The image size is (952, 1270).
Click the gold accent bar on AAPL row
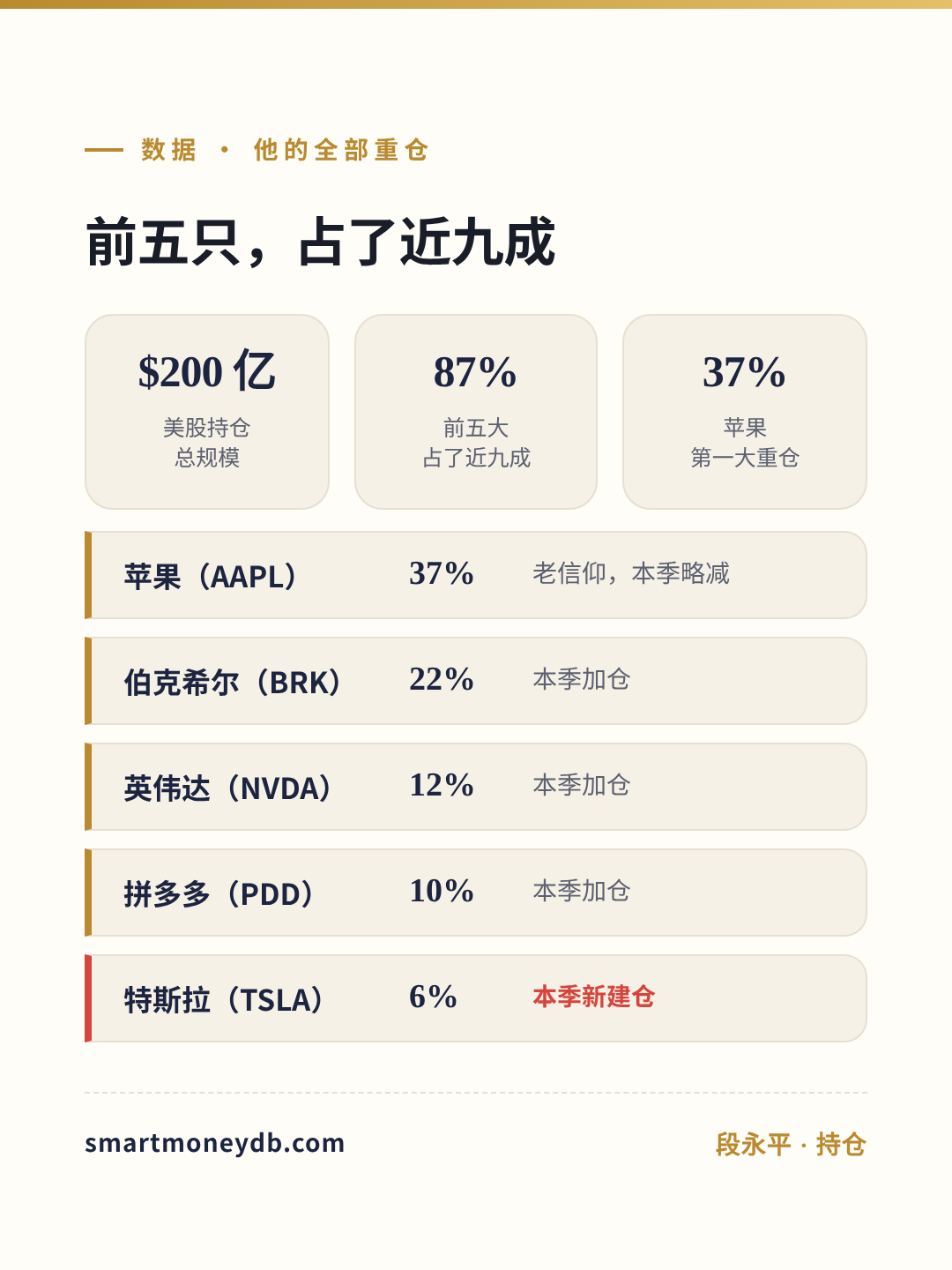pyautogui.click(x=88, y=575)
